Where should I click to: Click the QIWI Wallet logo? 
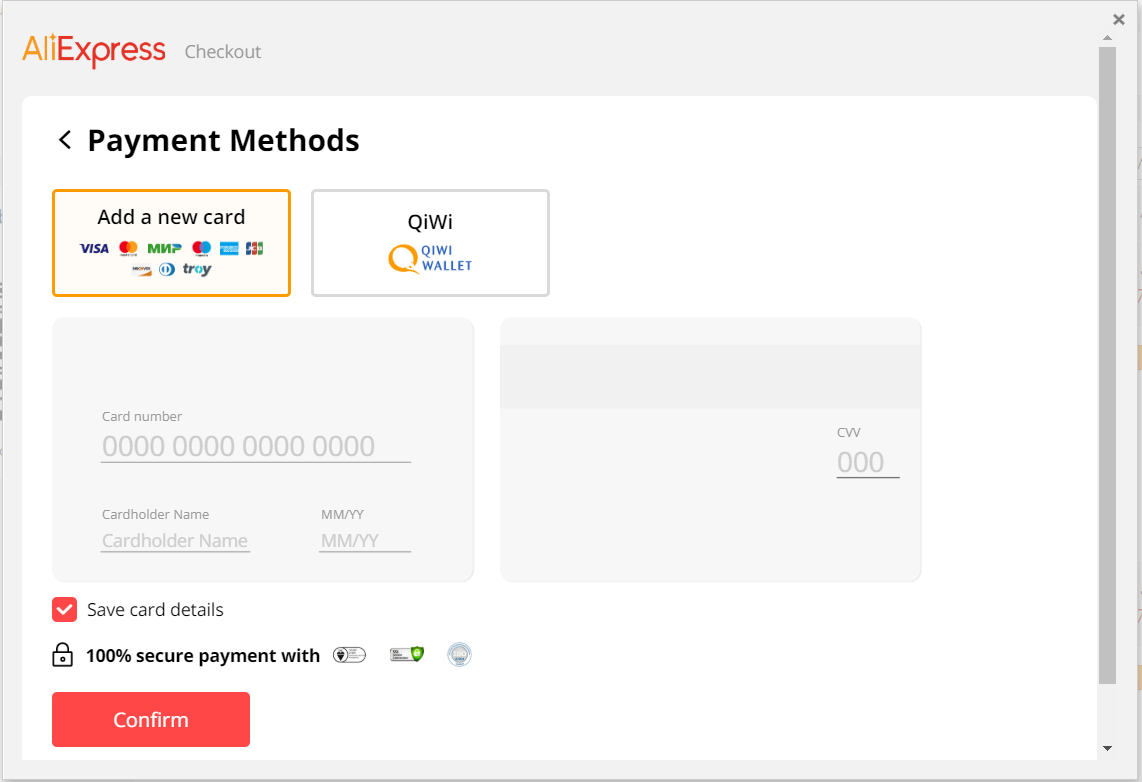coord(430,258)
